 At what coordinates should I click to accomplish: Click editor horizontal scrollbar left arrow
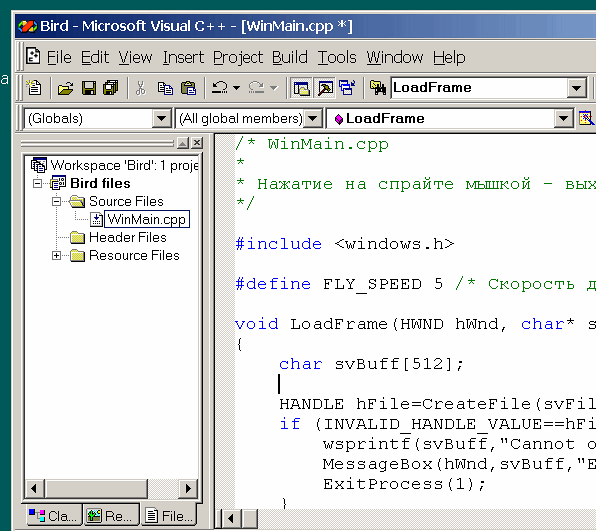(x=231, y=518)
